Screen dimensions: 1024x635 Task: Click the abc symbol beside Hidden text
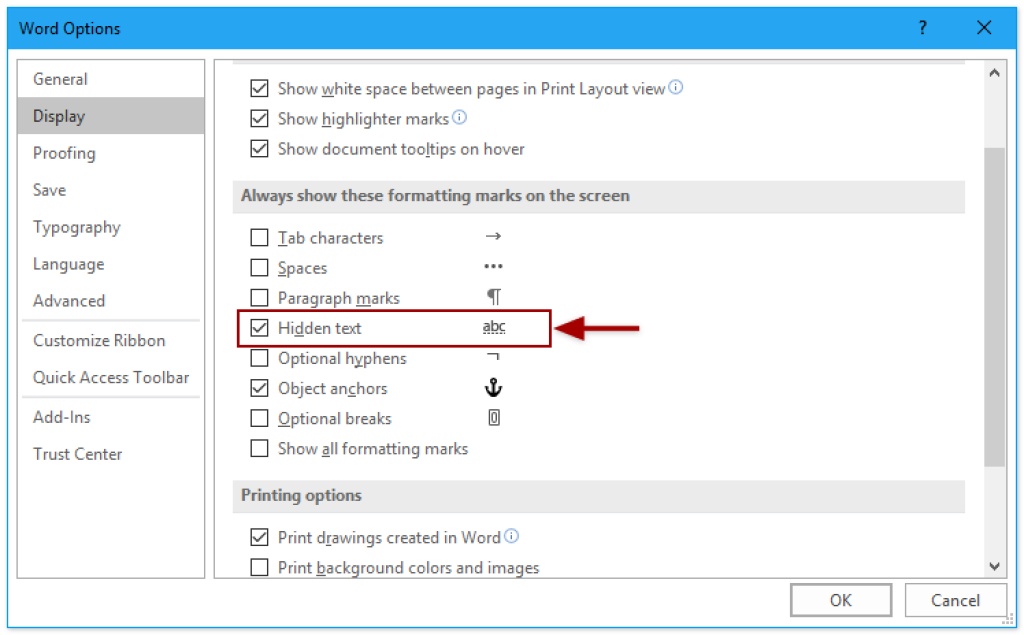494,327
